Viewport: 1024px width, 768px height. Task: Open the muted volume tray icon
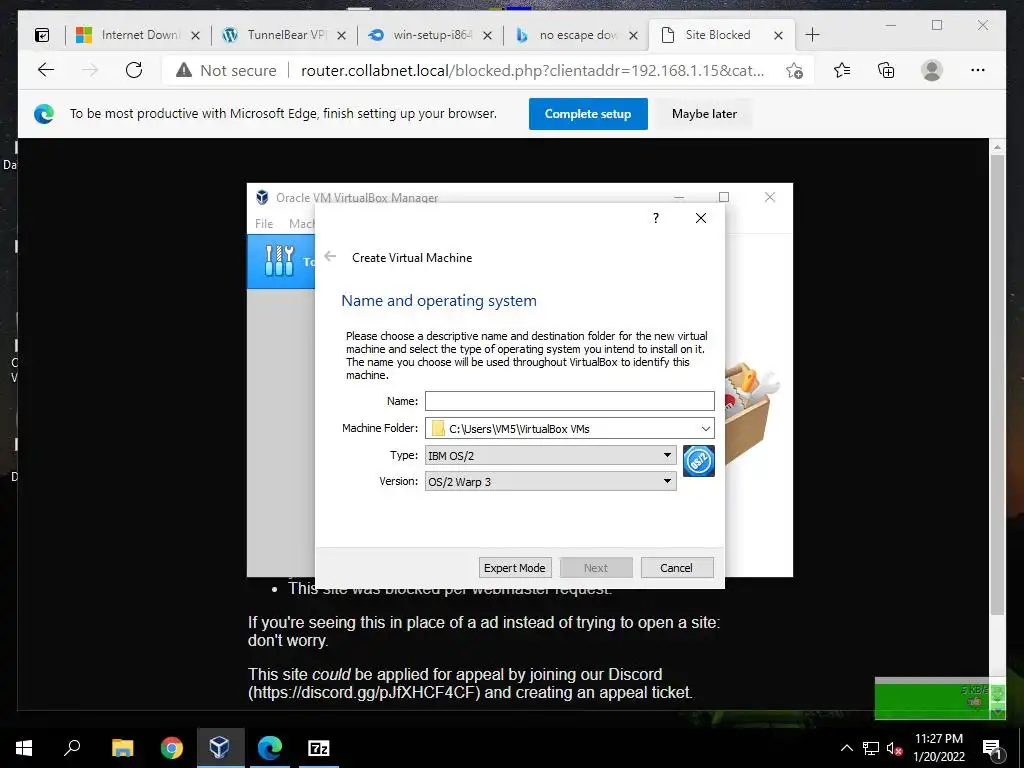[x=894, y=748]
